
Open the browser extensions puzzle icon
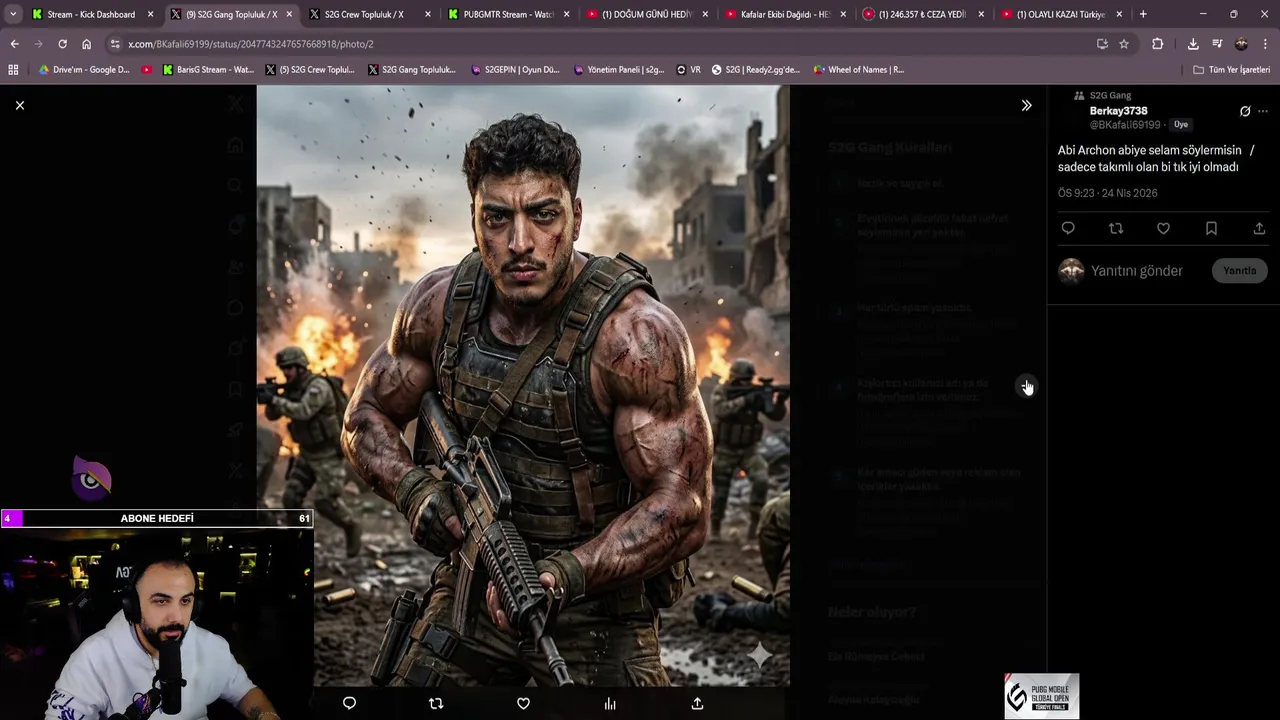[1157, 44]
